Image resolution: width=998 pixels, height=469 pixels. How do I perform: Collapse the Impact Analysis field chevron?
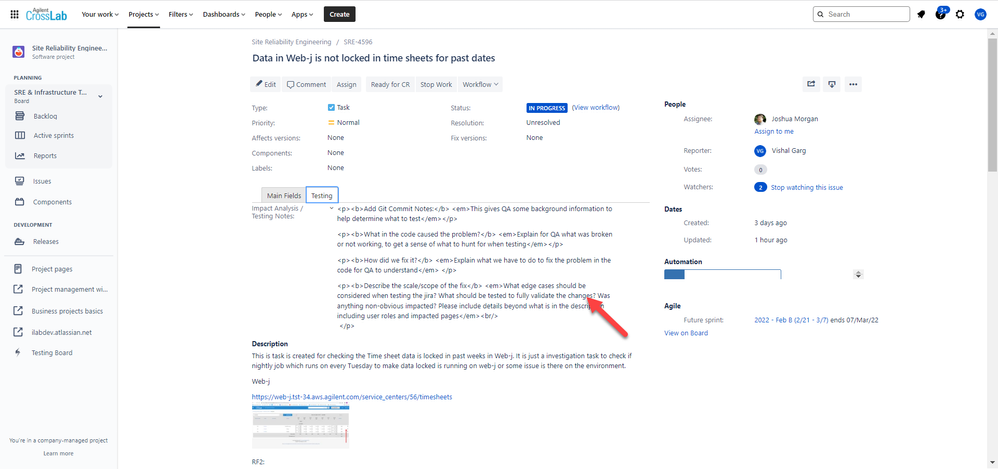coord(332,208)
